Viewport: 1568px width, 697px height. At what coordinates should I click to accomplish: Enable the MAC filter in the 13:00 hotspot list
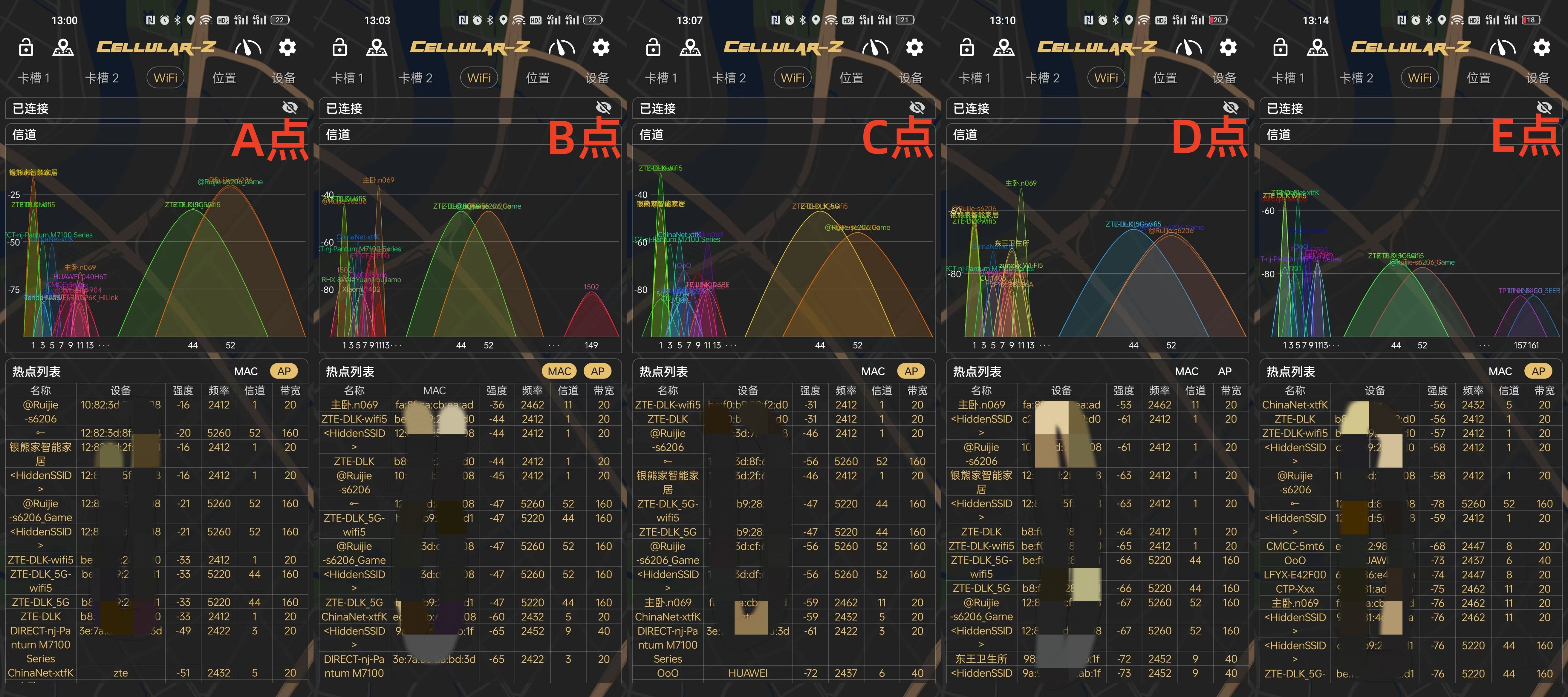coord(246,371)
